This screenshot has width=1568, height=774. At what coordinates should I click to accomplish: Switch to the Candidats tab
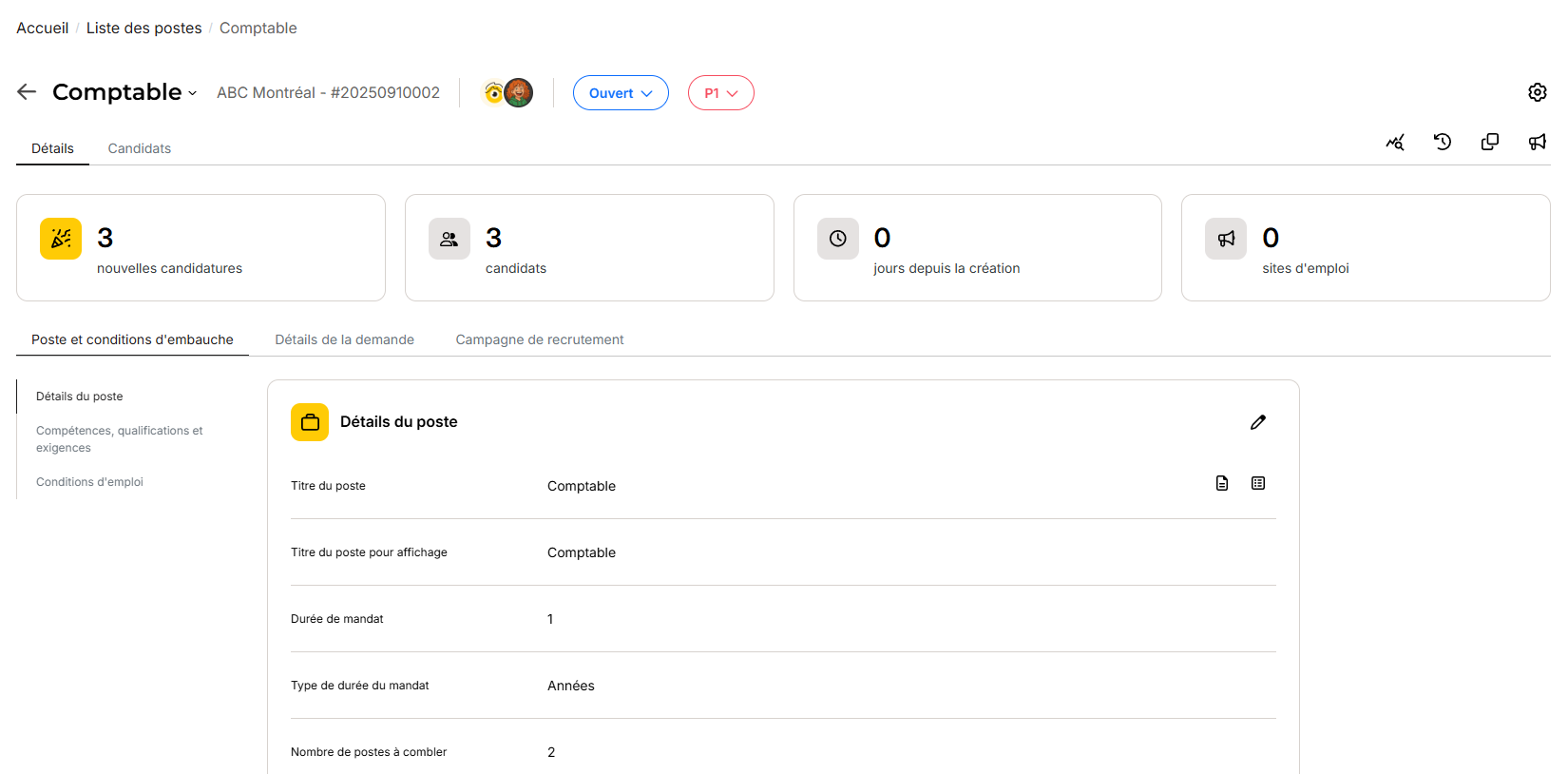[140, 148]
